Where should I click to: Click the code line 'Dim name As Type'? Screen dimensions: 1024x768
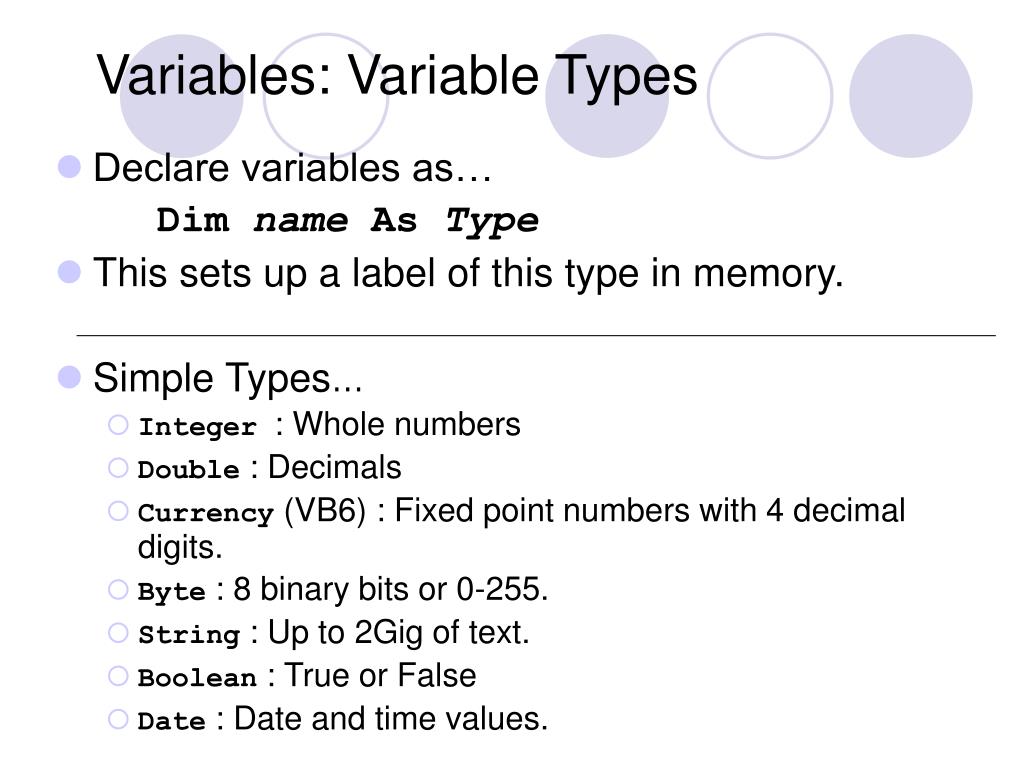tap(347, 221)
